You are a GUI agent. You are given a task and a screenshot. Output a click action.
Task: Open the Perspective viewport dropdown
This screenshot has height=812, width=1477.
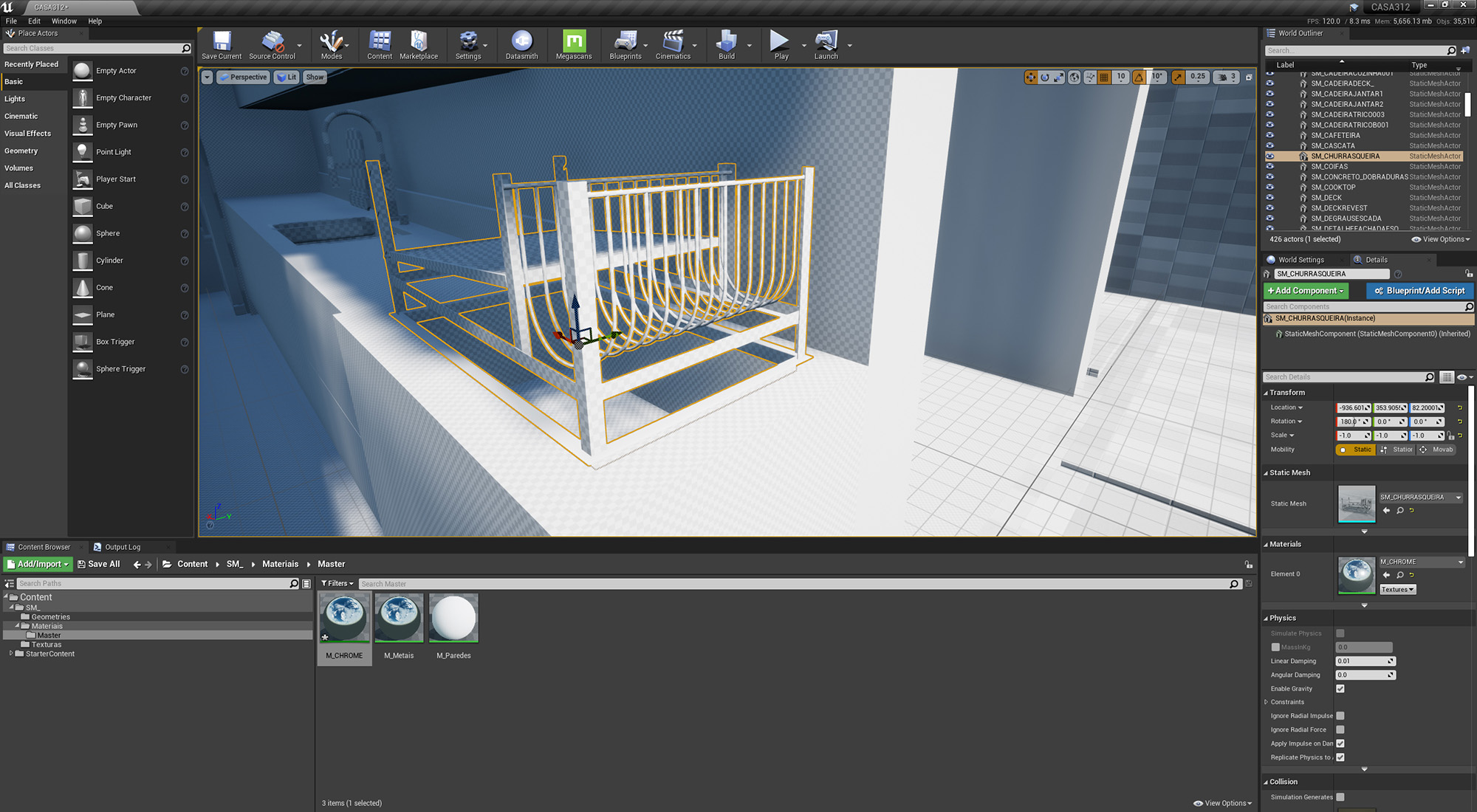tap(242, 77)
